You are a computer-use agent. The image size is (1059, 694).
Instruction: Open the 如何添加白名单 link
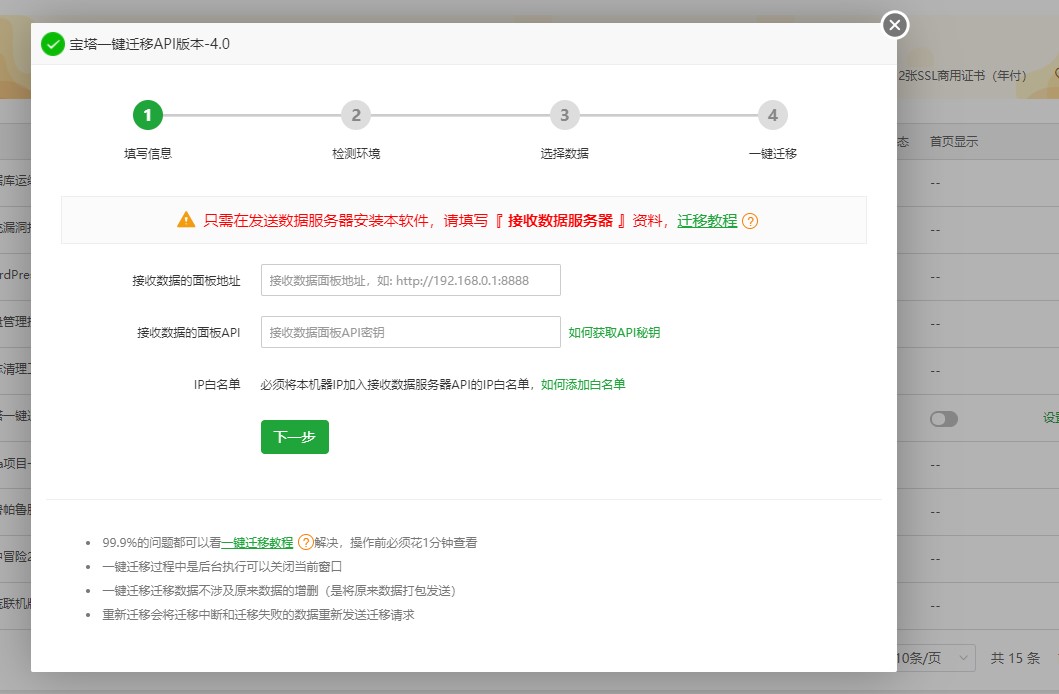pos(583,384)
